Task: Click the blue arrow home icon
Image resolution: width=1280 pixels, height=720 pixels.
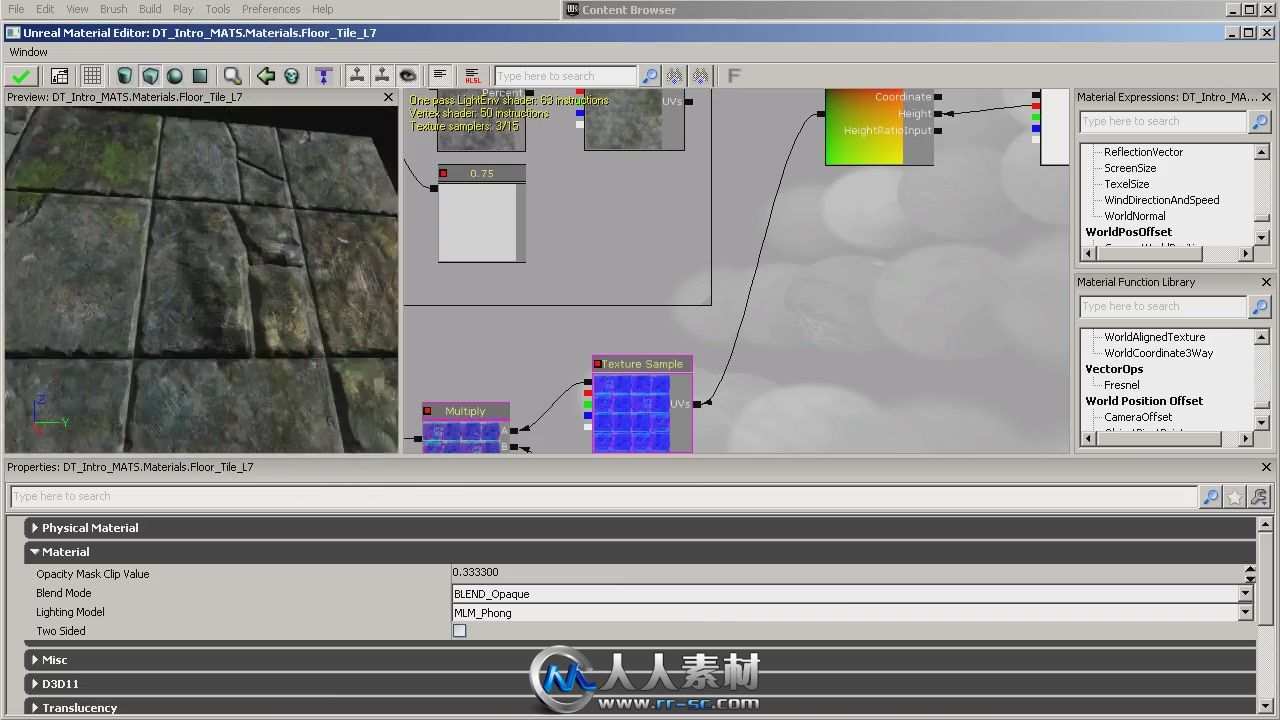Action: (x=323, y=76)
